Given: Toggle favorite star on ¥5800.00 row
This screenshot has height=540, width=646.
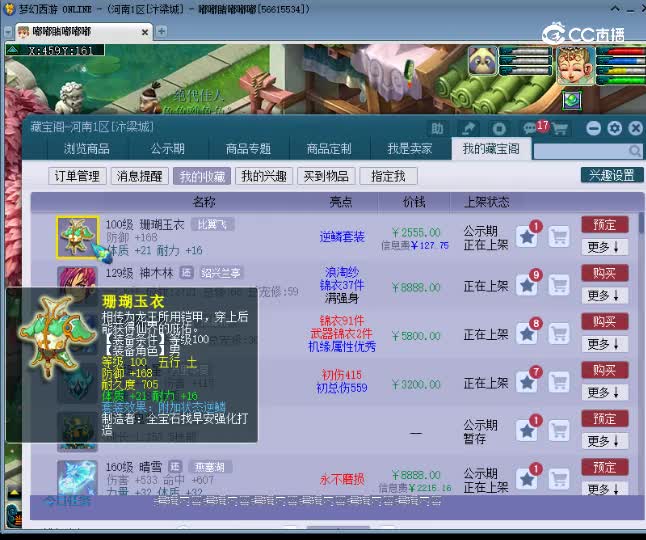Looking at the screenshot, I should 527,334.
